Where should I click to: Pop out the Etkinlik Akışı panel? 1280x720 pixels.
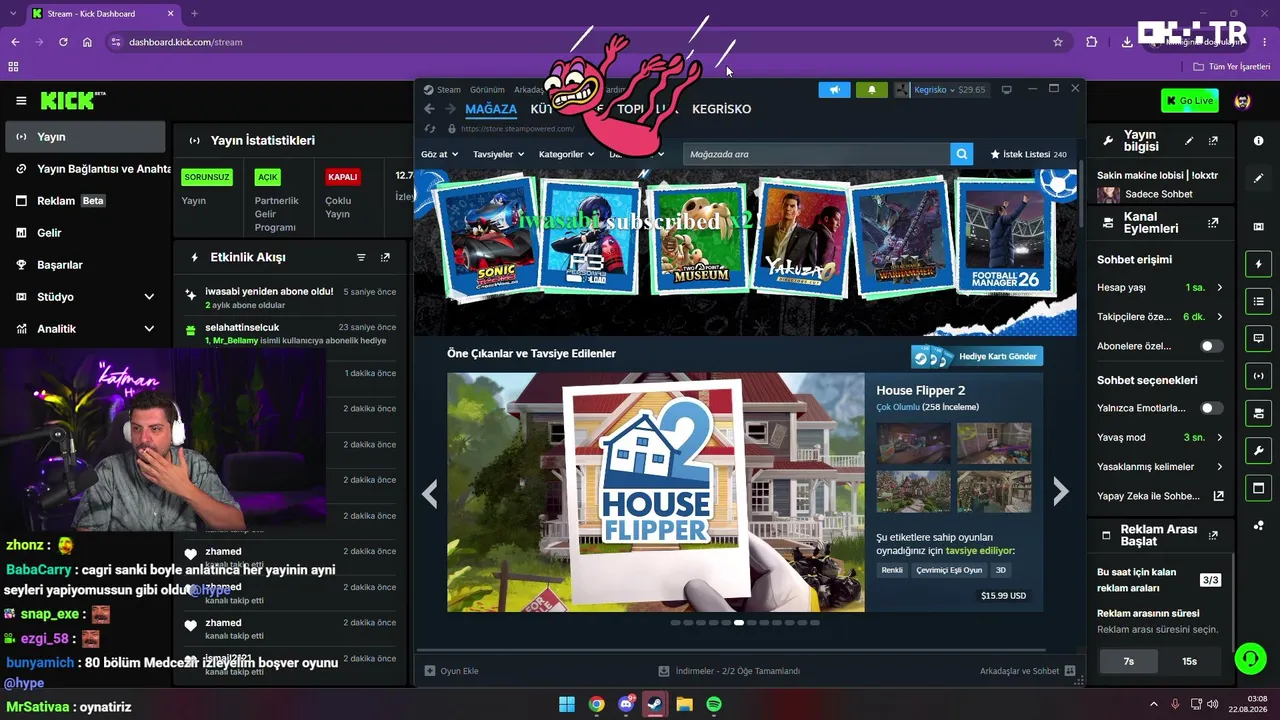click(385, 258)
